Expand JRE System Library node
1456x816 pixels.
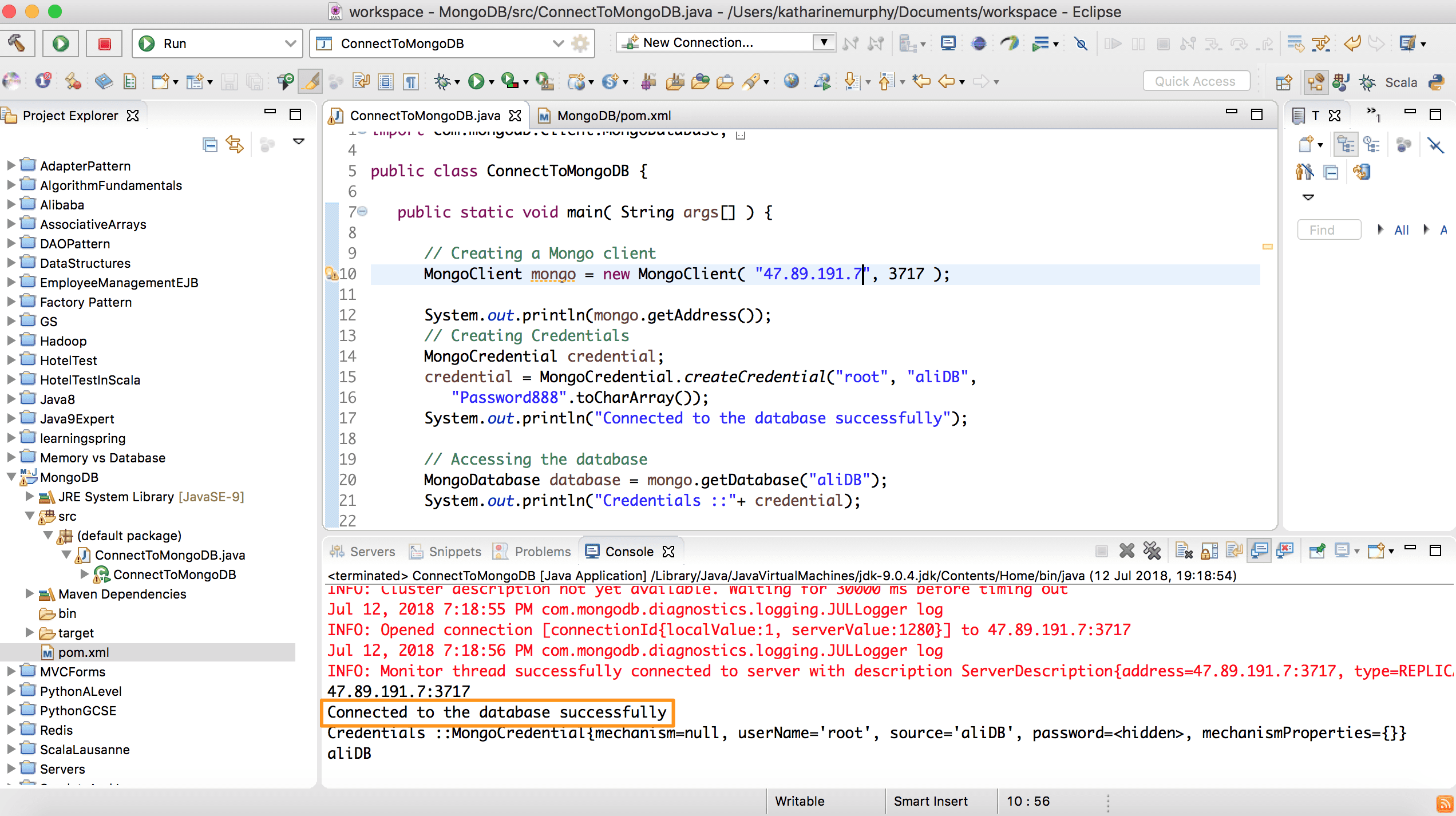click(x=30, y=497)
